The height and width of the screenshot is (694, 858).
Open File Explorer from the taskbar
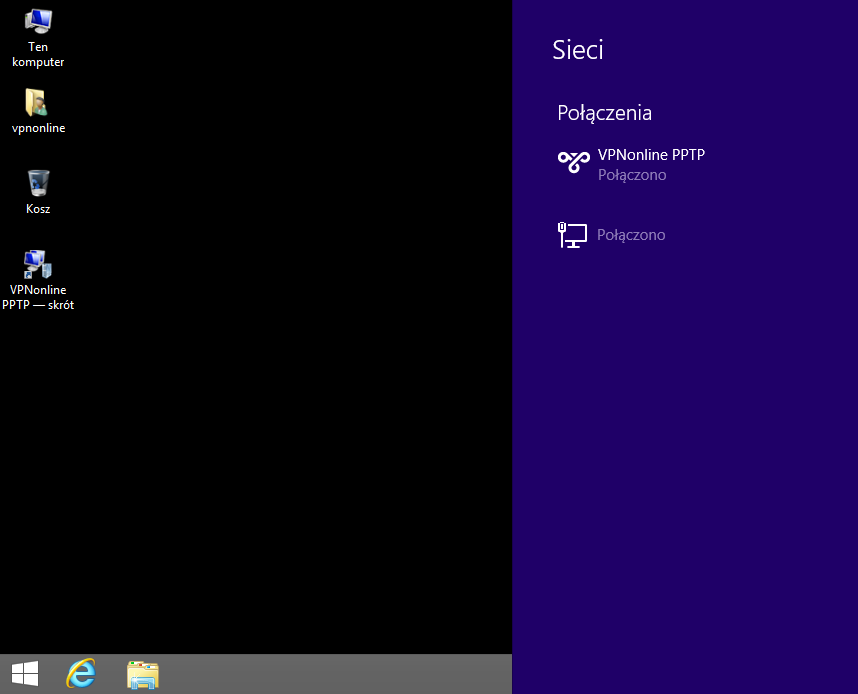[x=143, y=674]
